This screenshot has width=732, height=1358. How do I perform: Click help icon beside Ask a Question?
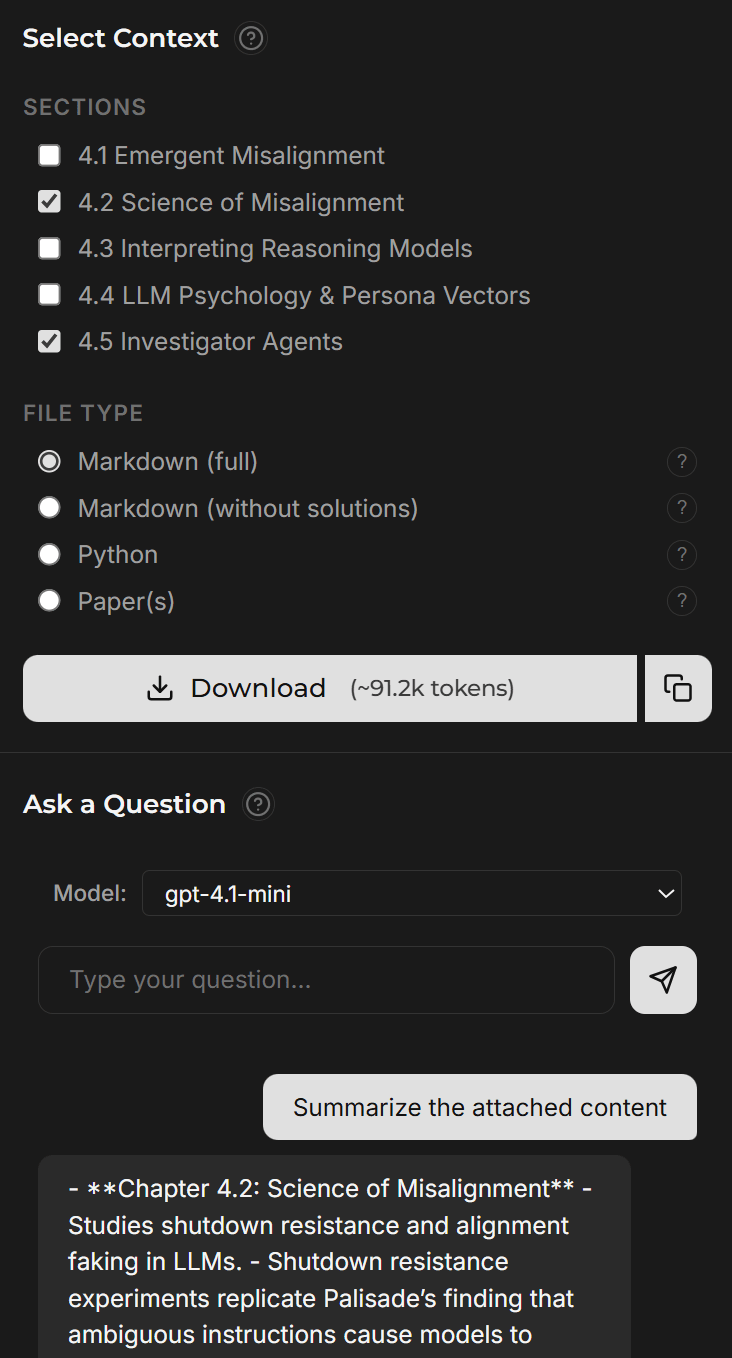pos(258,805)
